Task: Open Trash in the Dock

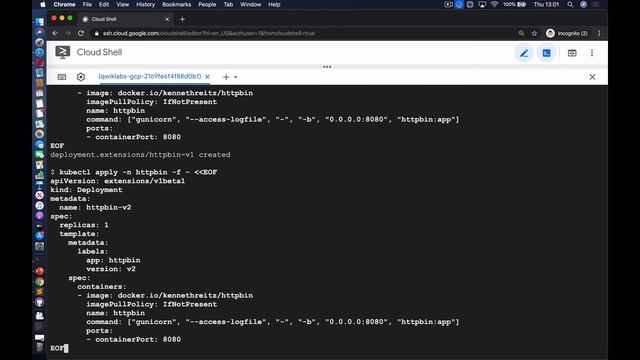Action: click(x=40, y=347)
